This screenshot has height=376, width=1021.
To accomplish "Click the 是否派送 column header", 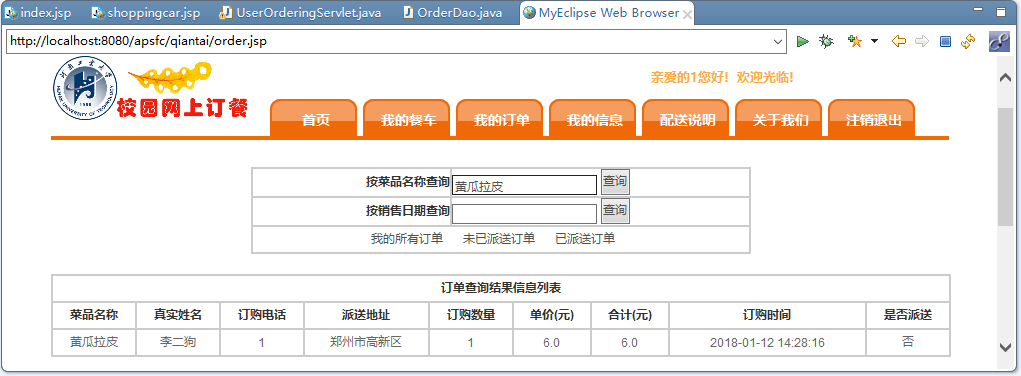I will [x=908, y=315].
